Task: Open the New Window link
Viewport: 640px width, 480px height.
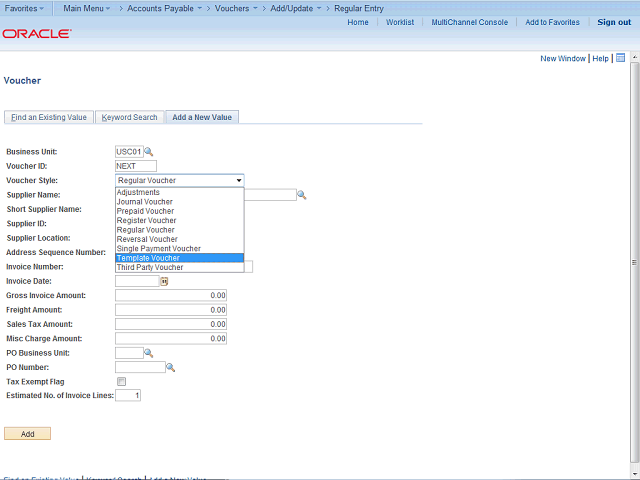Action: tap(563, 59)
